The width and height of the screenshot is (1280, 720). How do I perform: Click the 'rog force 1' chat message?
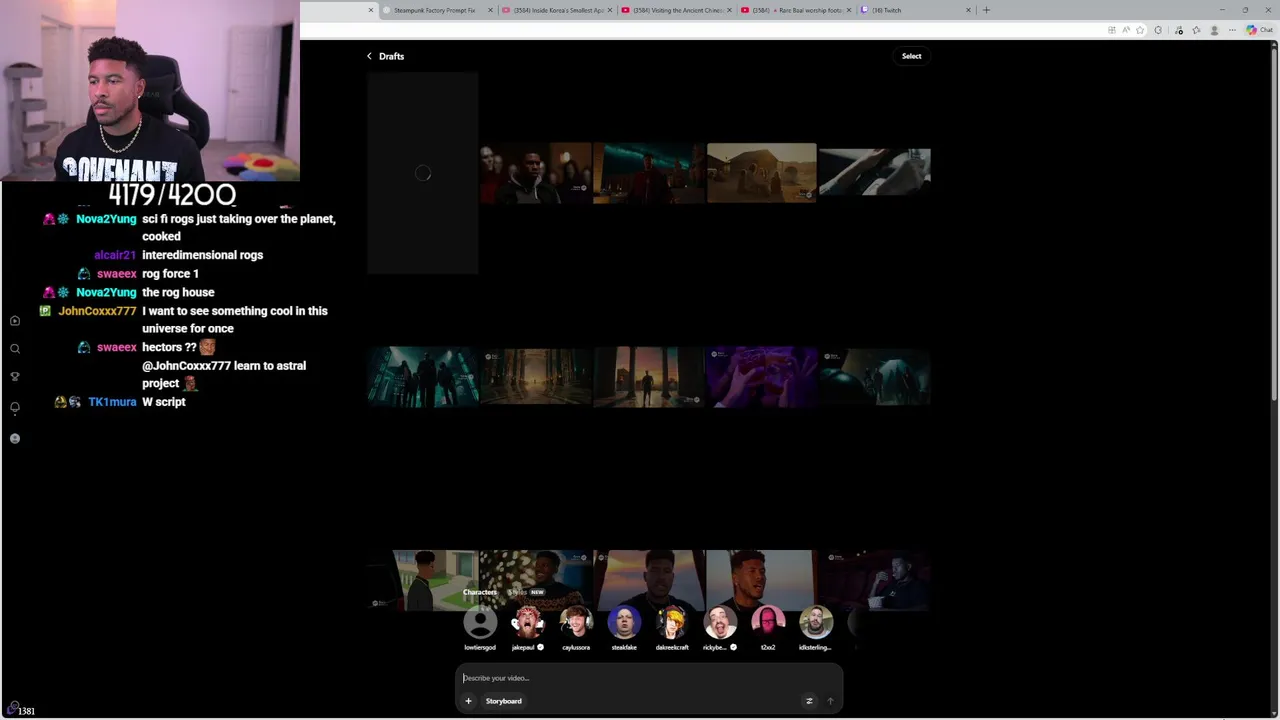[x=170, y=274]
